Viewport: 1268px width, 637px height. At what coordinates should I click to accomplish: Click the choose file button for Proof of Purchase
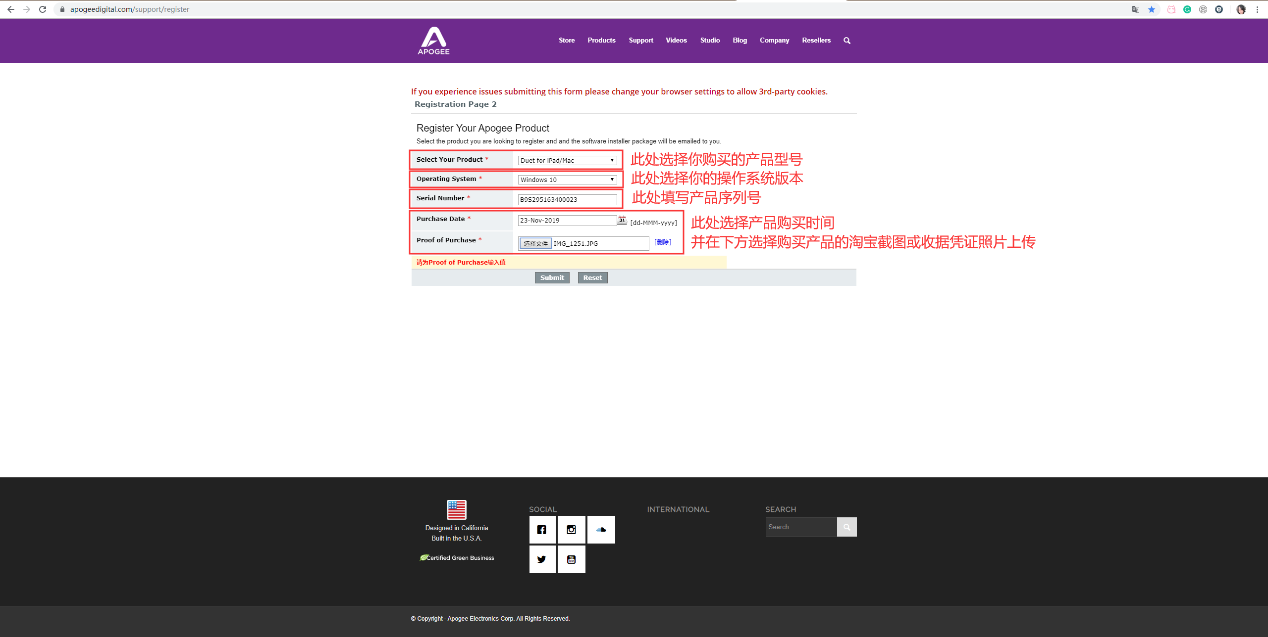pos(536,243)
